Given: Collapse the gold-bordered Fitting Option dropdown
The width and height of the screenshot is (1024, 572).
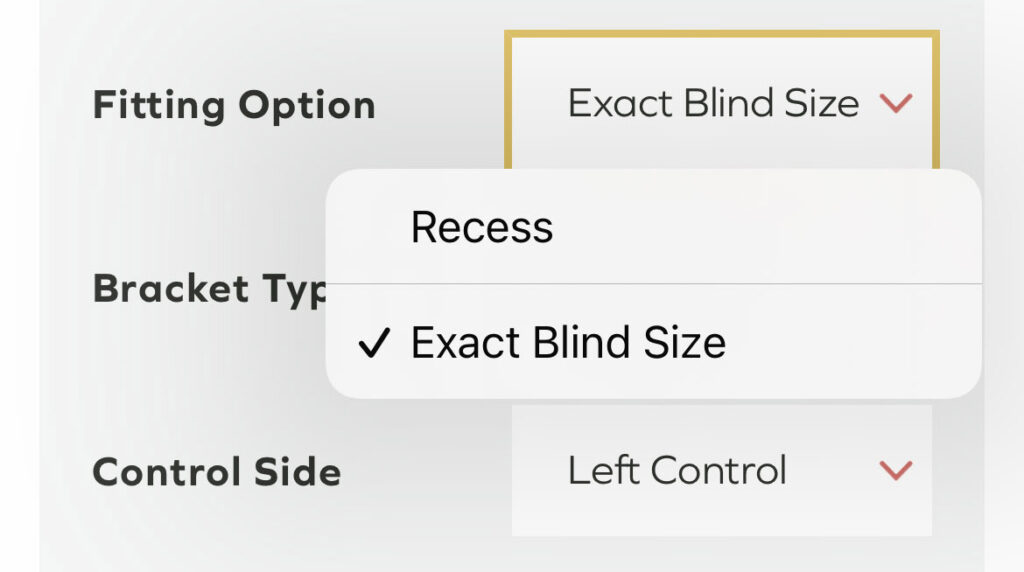Looking at the screenshot, I should tap(721, 102).
